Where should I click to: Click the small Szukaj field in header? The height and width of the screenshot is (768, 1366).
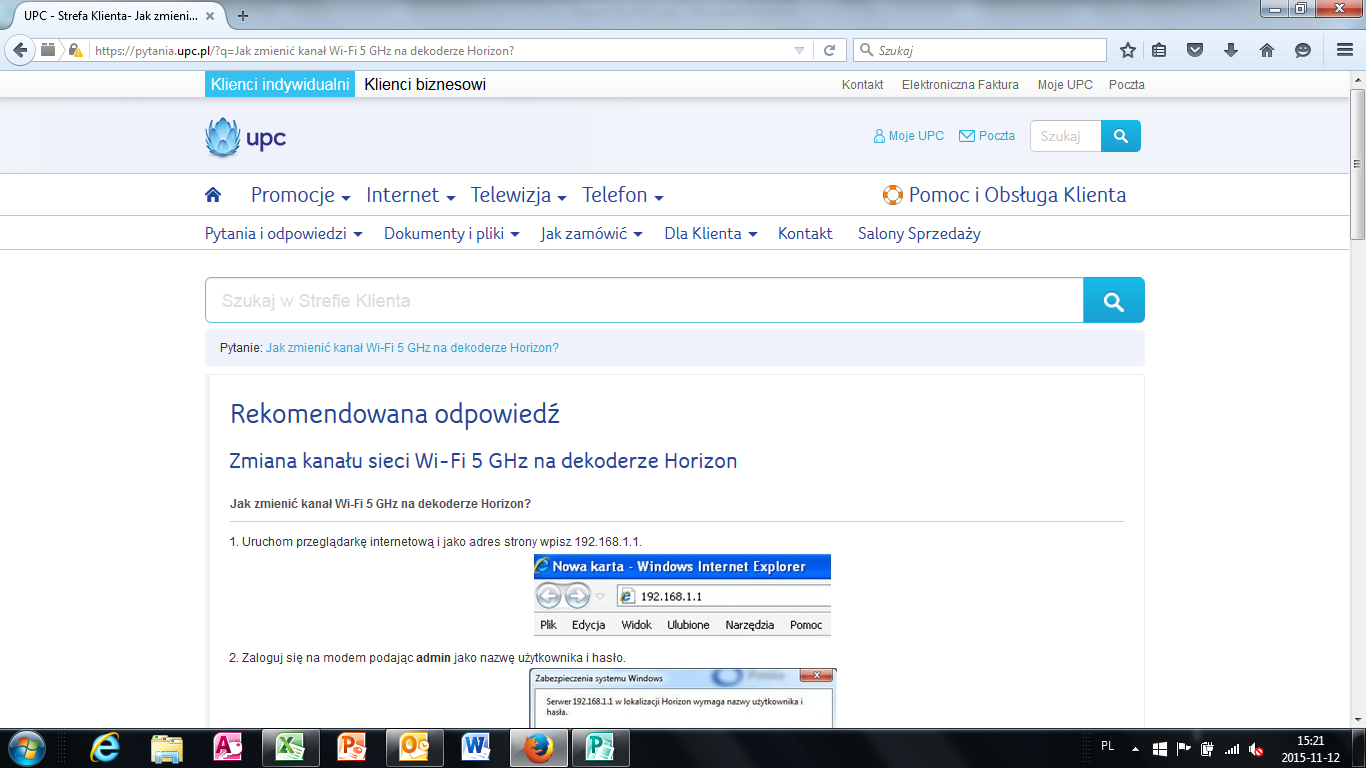point(1065,136)
